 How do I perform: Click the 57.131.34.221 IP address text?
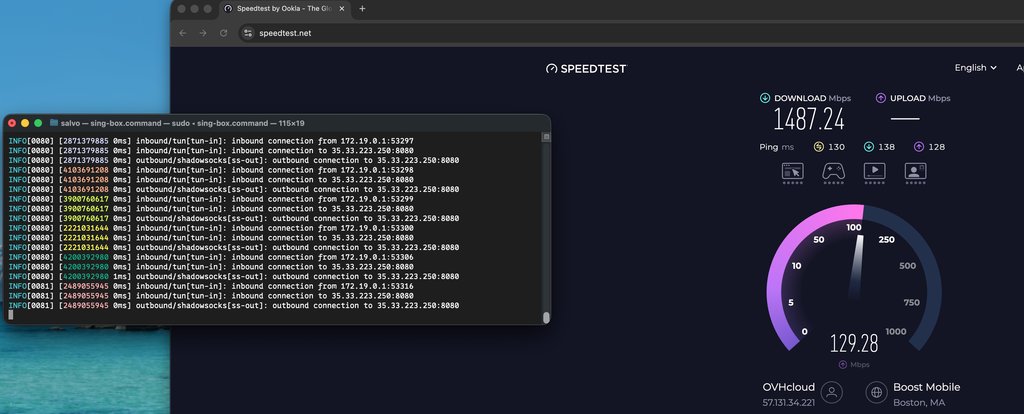788,403
